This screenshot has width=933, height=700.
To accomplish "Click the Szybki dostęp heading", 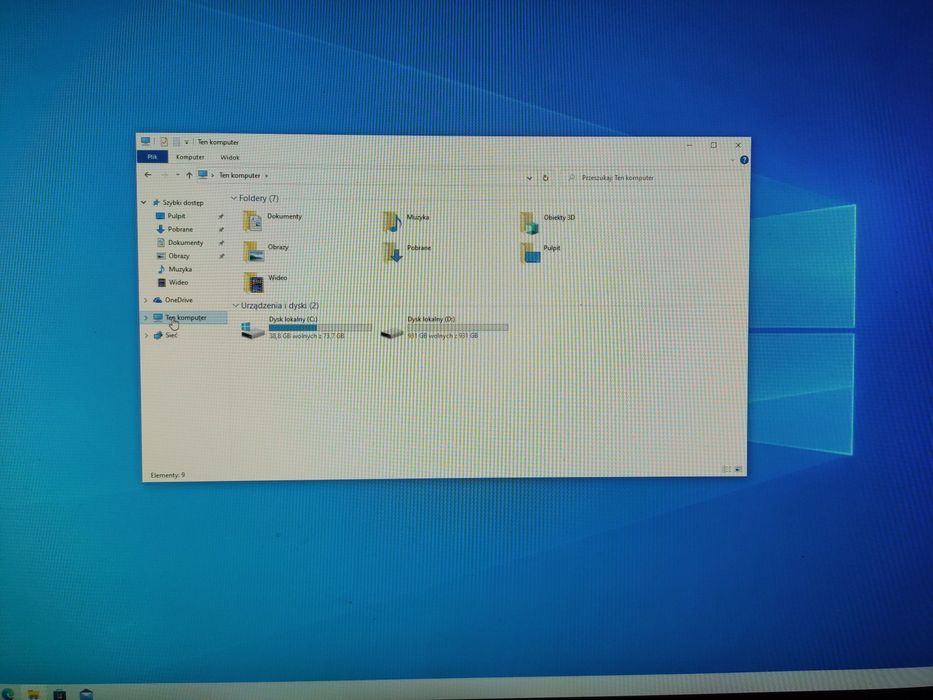I will [x=183, y=202].
